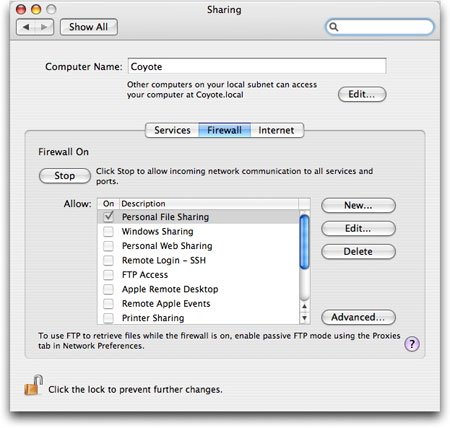
Task: Select the Windows Sharing row label
Action: tap(158, 231)
